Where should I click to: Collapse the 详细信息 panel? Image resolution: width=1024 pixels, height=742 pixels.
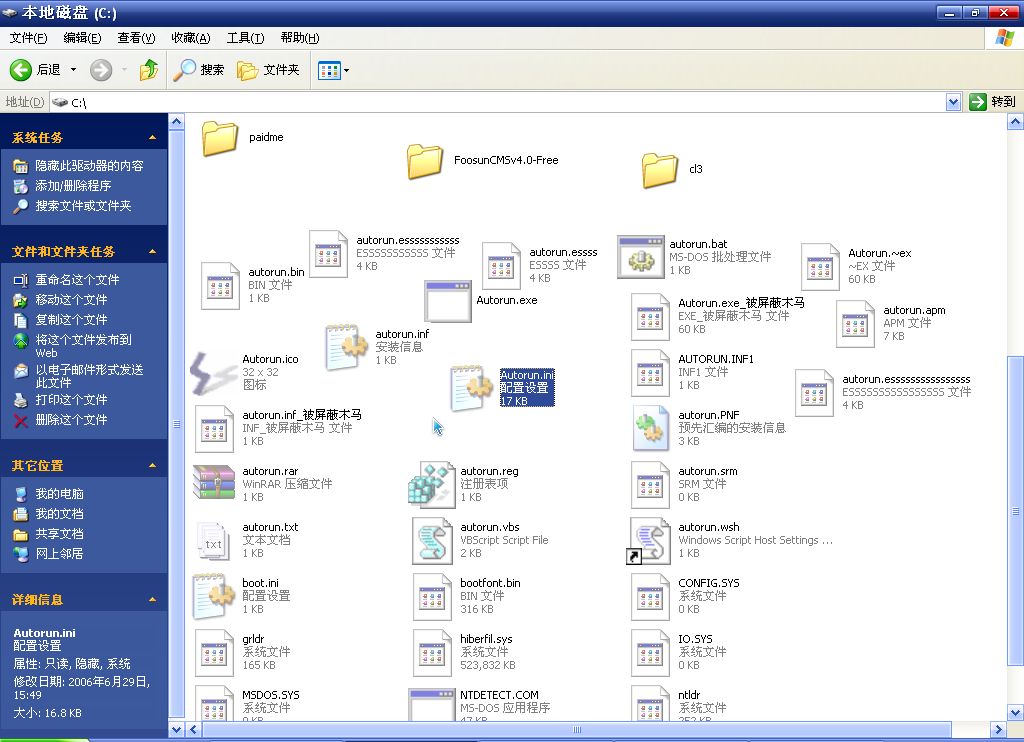point(152,600)
